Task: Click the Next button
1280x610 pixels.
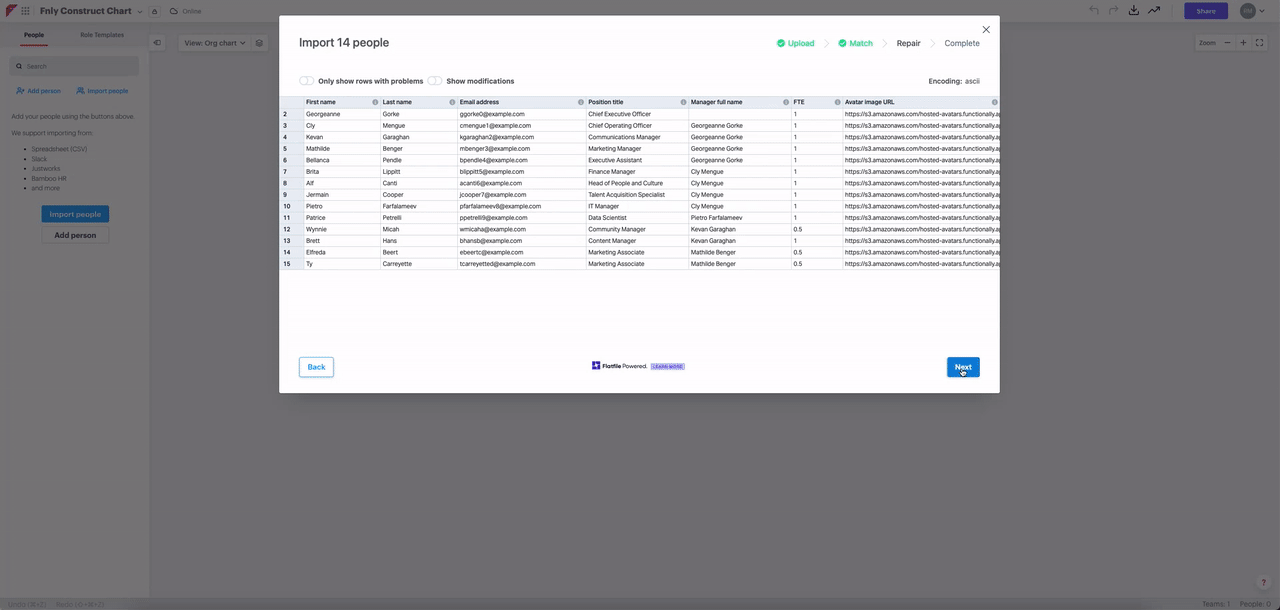Action: pos(963,367)
